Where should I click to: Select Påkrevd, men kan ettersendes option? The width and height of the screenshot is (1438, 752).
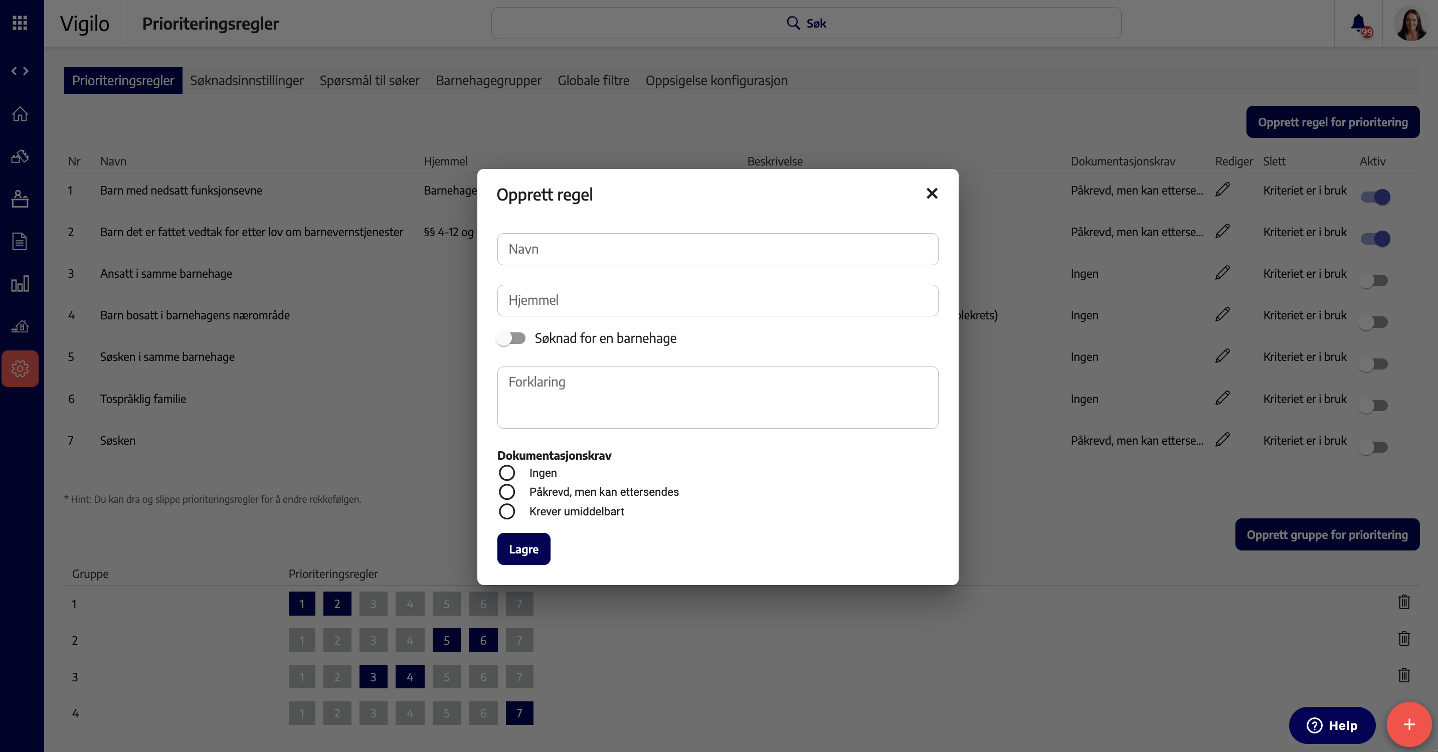(507, 492)
